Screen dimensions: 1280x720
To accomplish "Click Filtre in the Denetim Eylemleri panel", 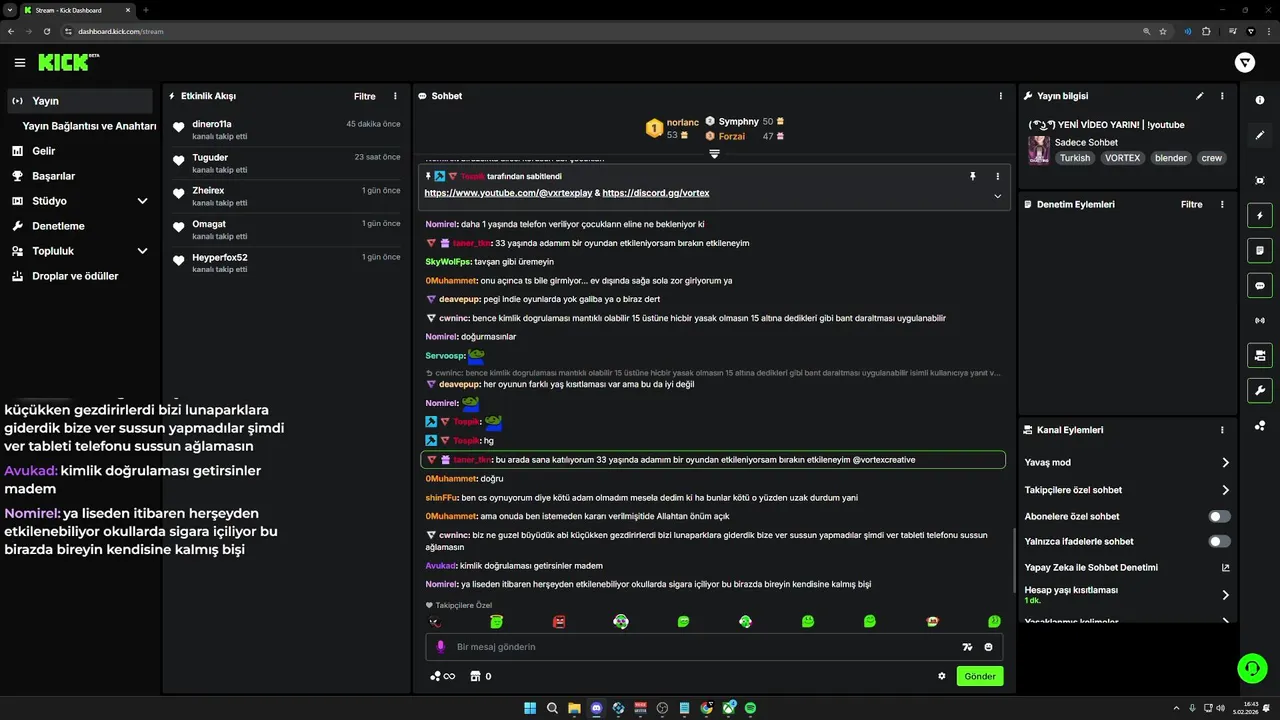I will click(x=1192, y=204).
